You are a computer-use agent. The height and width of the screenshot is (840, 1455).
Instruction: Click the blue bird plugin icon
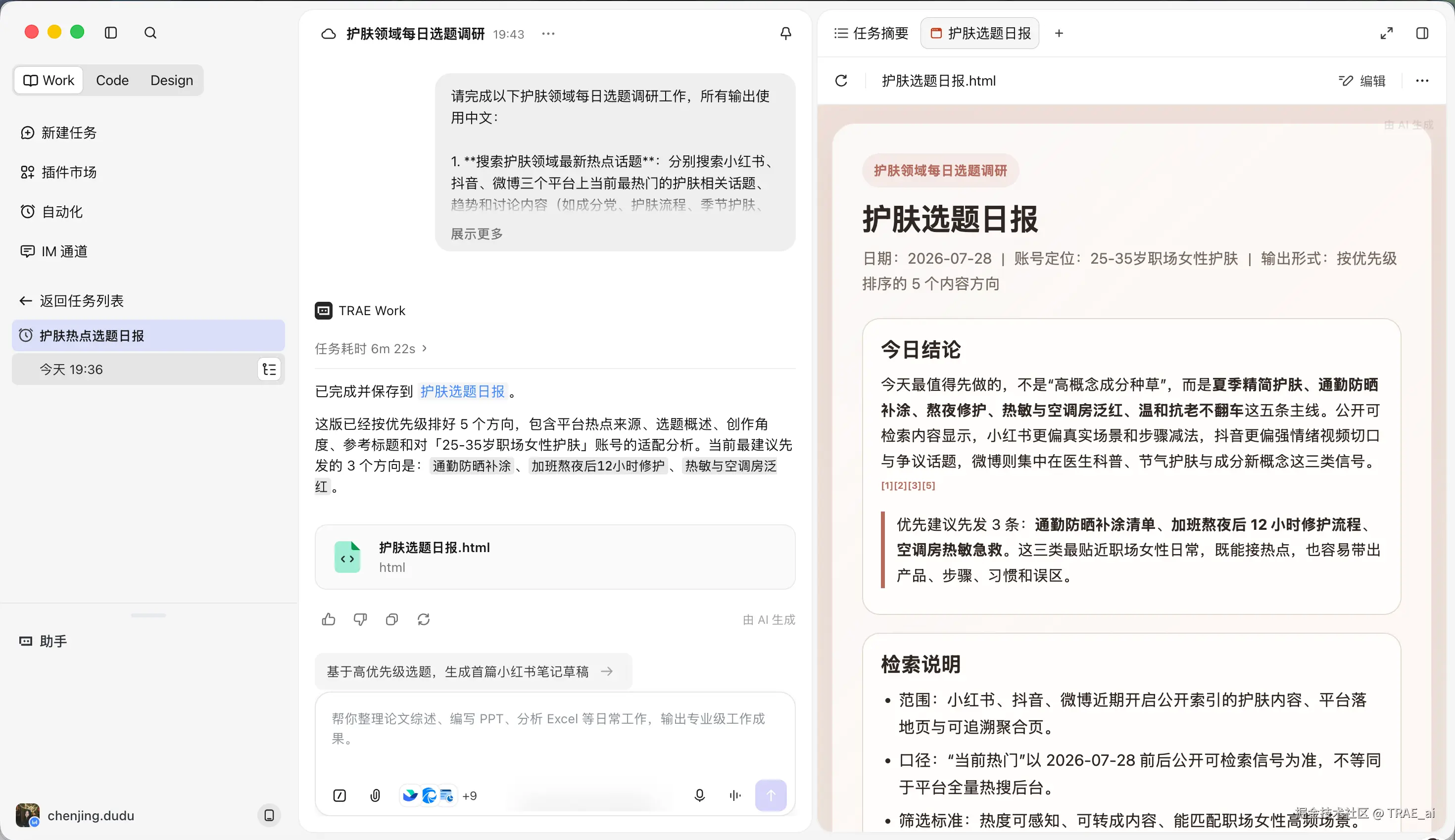click(410, 795)
